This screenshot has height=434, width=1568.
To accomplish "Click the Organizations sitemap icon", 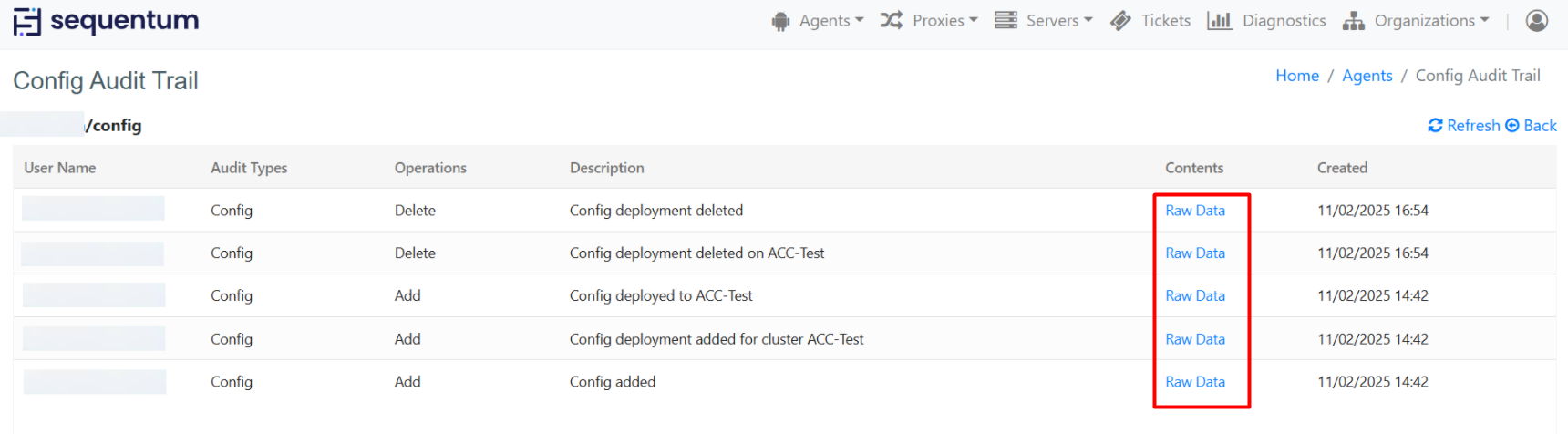I will (1353, 21).
